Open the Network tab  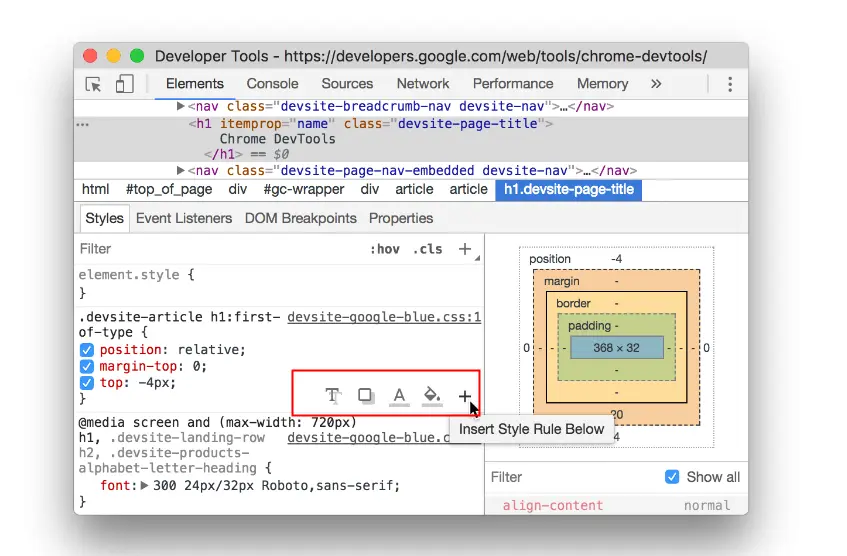pyautogui.click(x=423, y=84)
